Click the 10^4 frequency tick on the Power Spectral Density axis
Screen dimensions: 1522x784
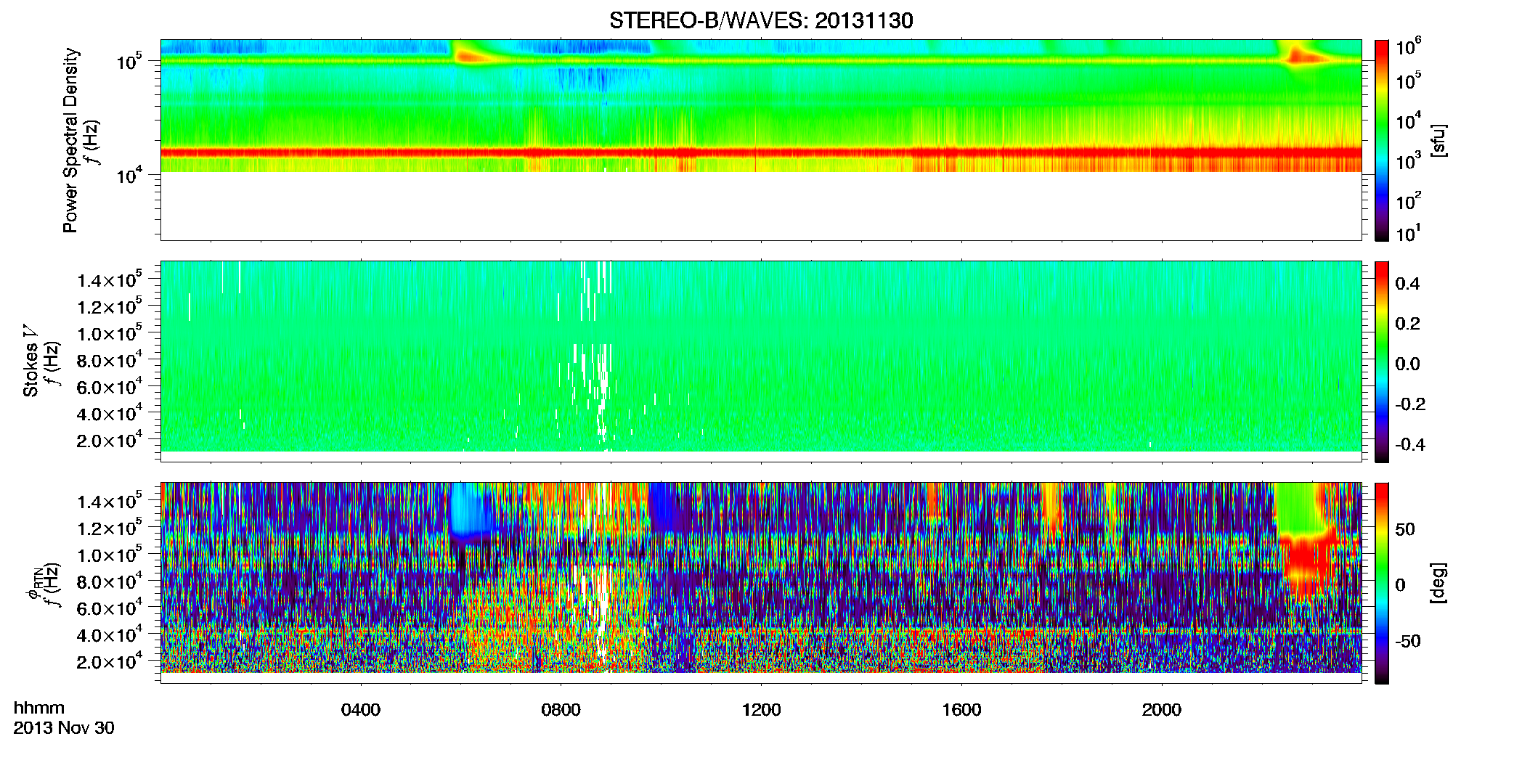click(x=129, y=174)
